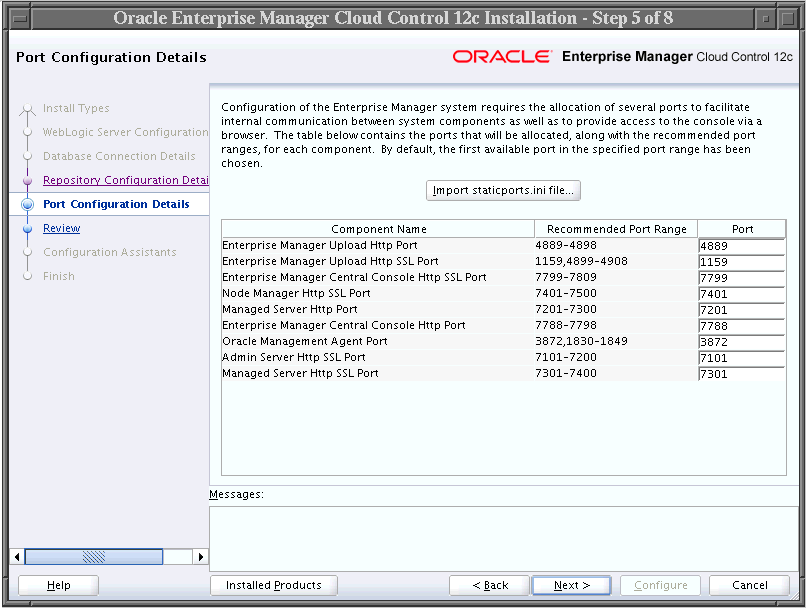Select the Managed Server Http SSL Port row
806x608 pixels.
pos(503,373)
